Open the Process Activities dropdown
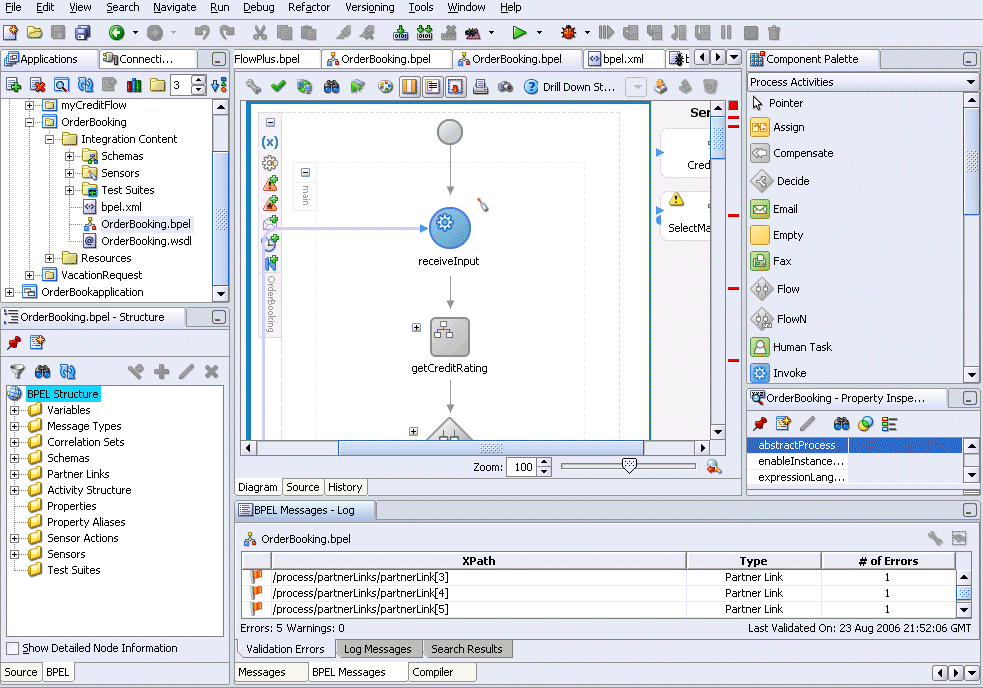The height and width of the screenshot is (688, 983). point(971,82)
